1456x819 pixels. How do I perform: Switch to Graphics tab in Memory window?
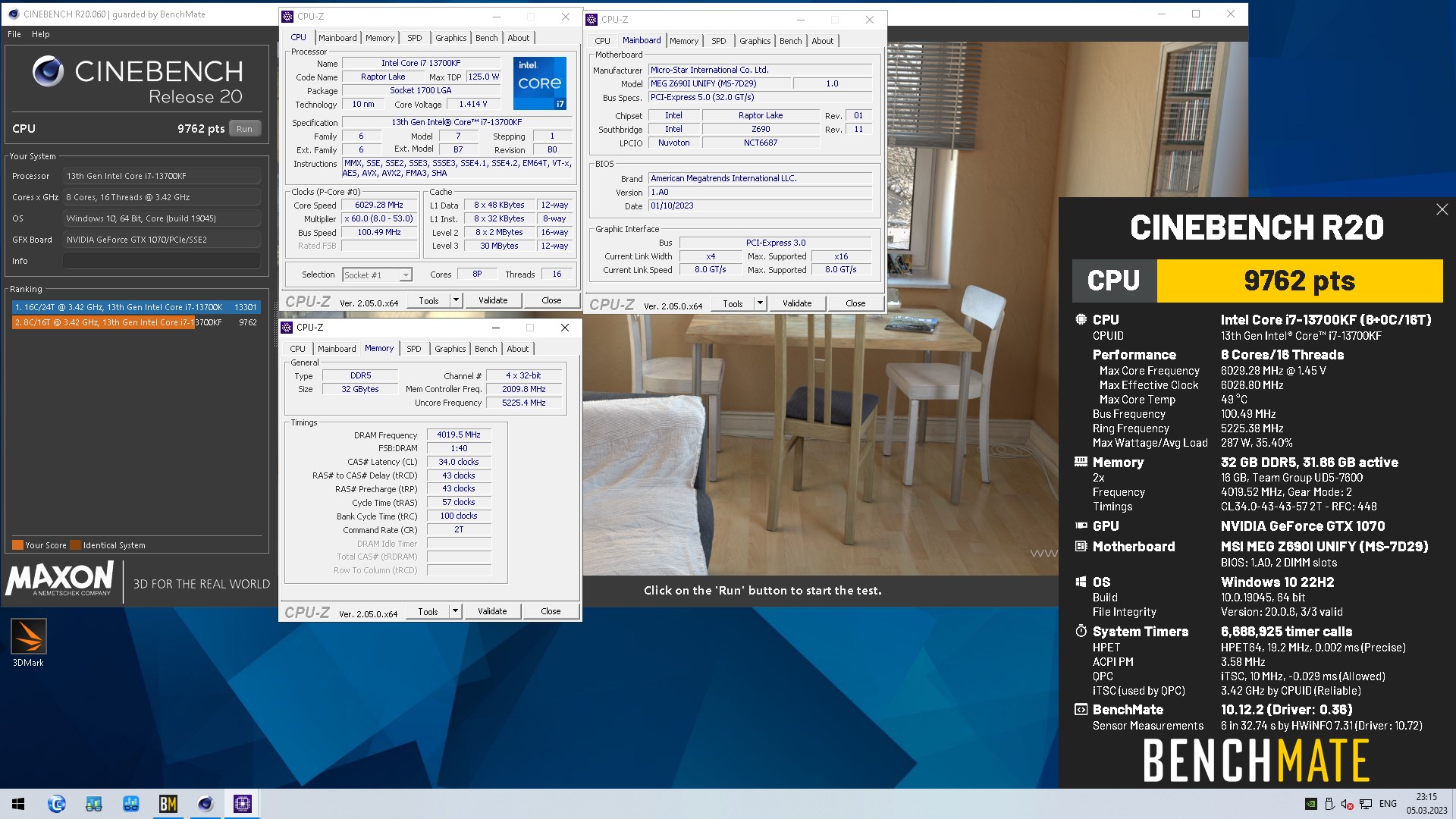pyautogui.click(x=450, y=349)
